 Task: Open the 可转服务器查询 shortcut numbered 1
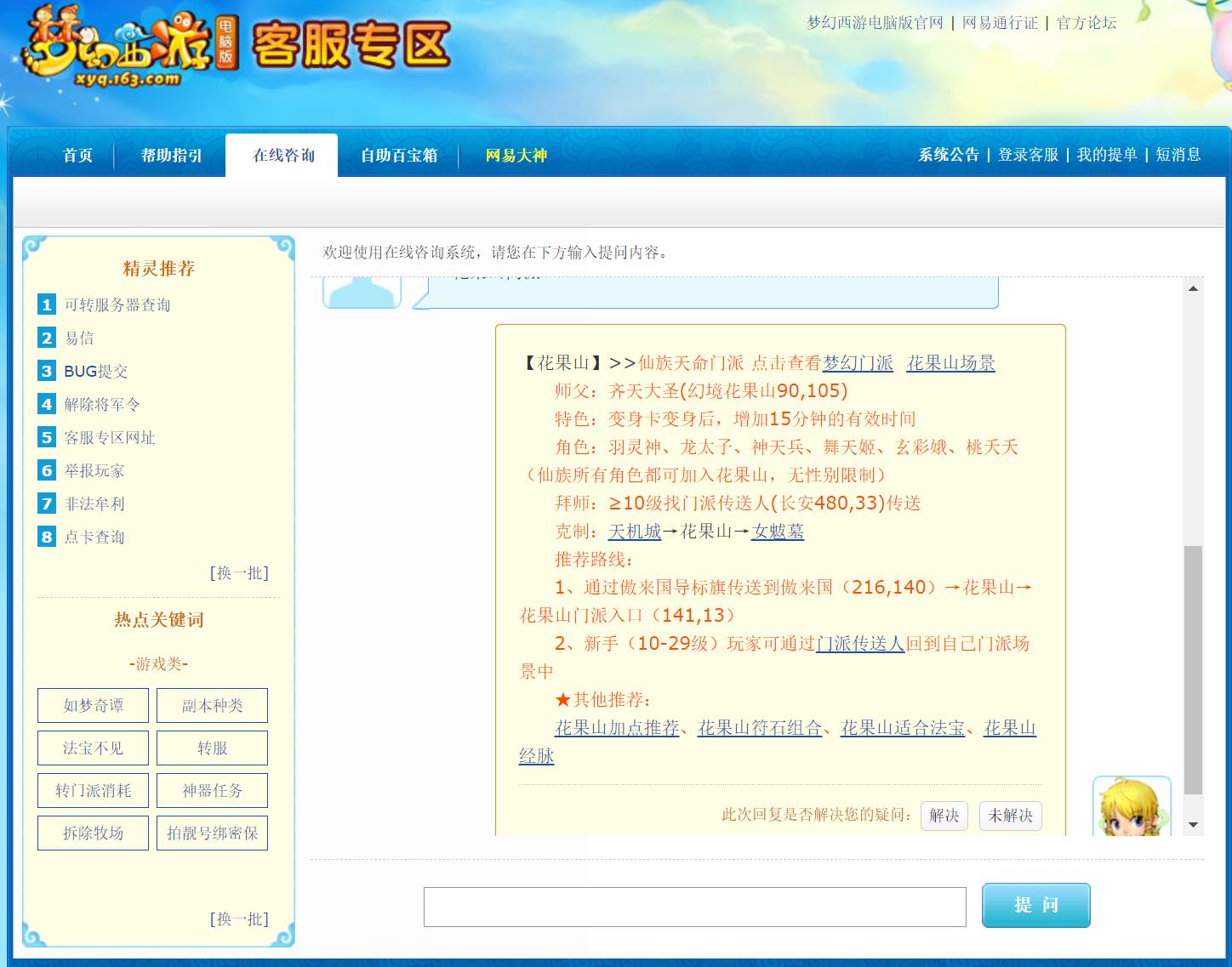pyautogui.click(x=117, y=304)
